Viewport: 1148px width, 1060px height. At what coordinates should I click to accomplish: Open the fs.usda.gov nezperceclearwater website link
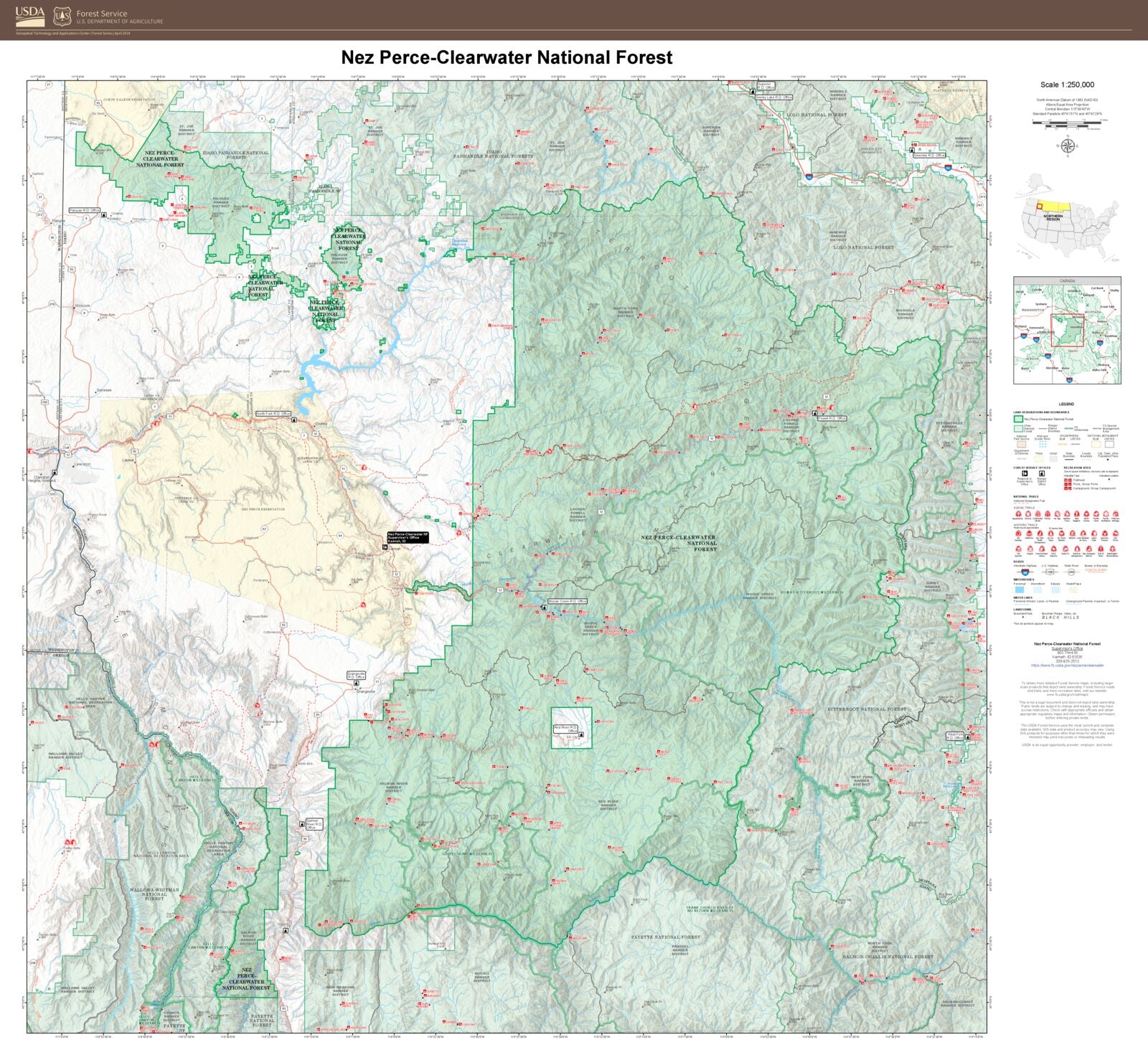(1068, 666)
